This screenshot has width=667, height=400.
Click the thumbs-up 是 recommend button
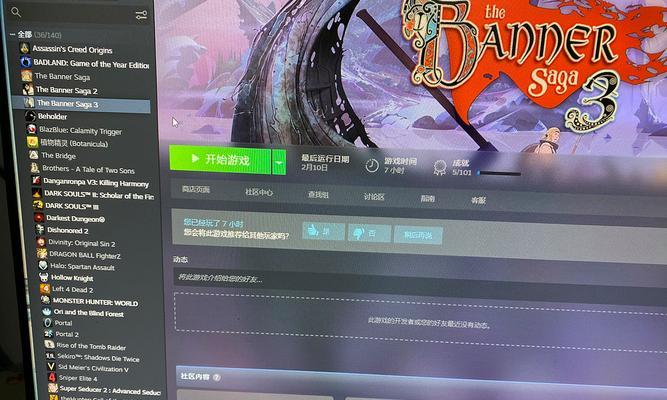click(323, 231)
